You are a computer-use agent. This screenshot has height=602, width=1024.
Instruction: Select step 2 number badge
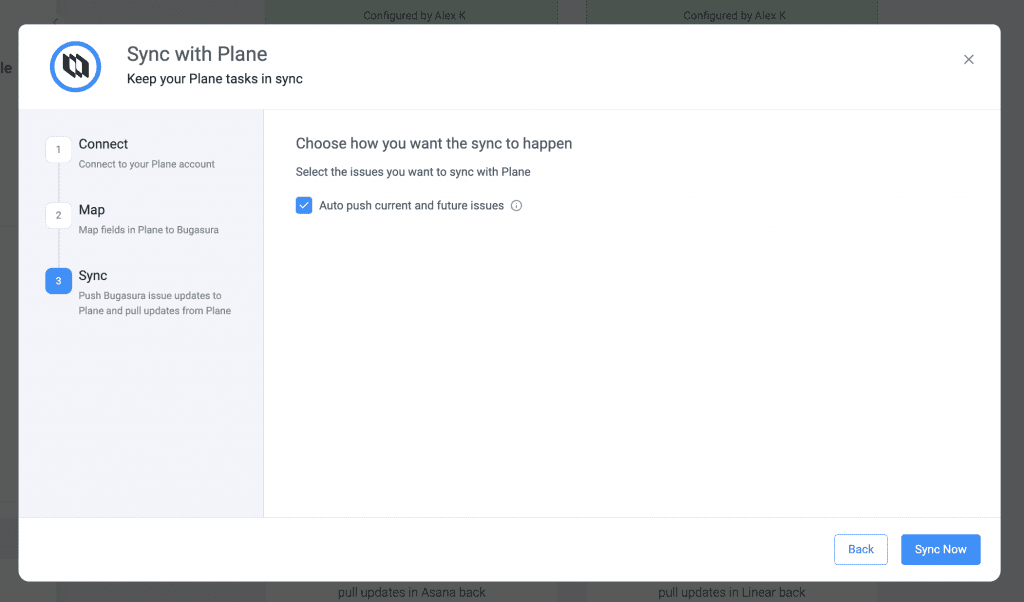(58, 215)
